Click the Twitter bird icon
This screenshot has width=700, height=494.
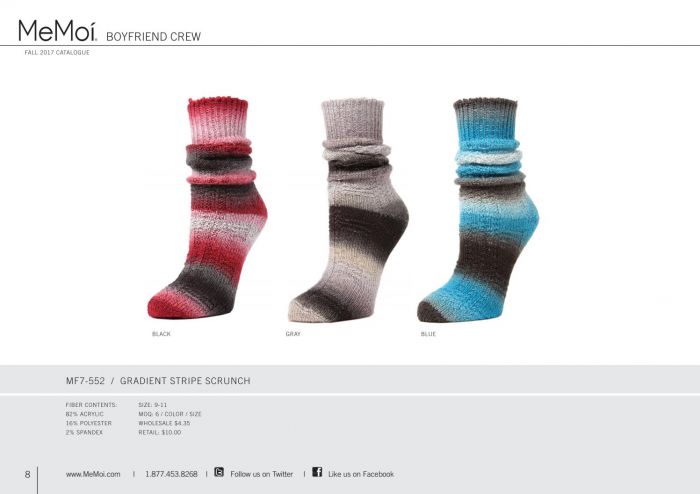(x=219, y=472)
